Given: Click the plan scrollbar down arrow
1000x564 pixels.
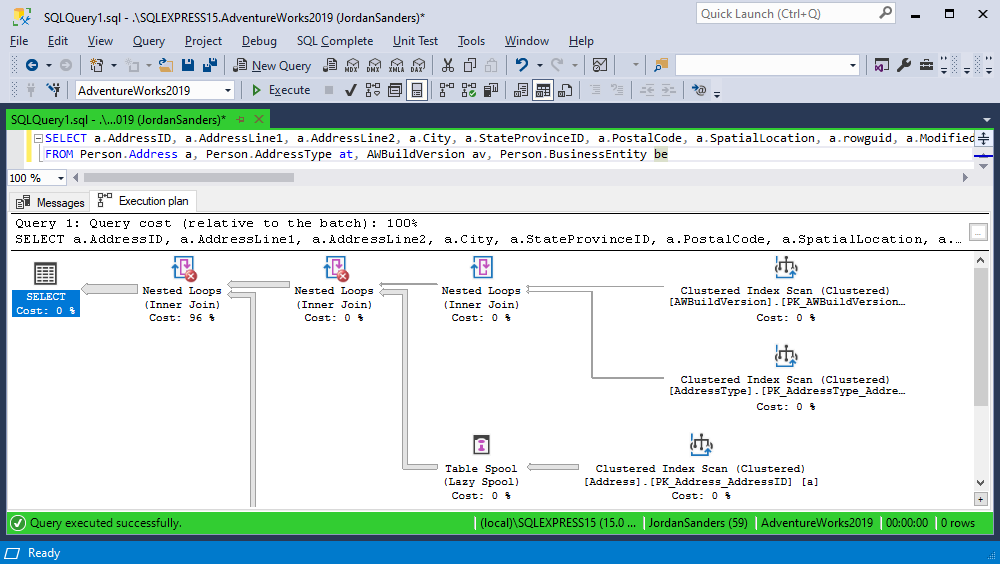Looking at the screenshot, I should (x=980, y=483).
